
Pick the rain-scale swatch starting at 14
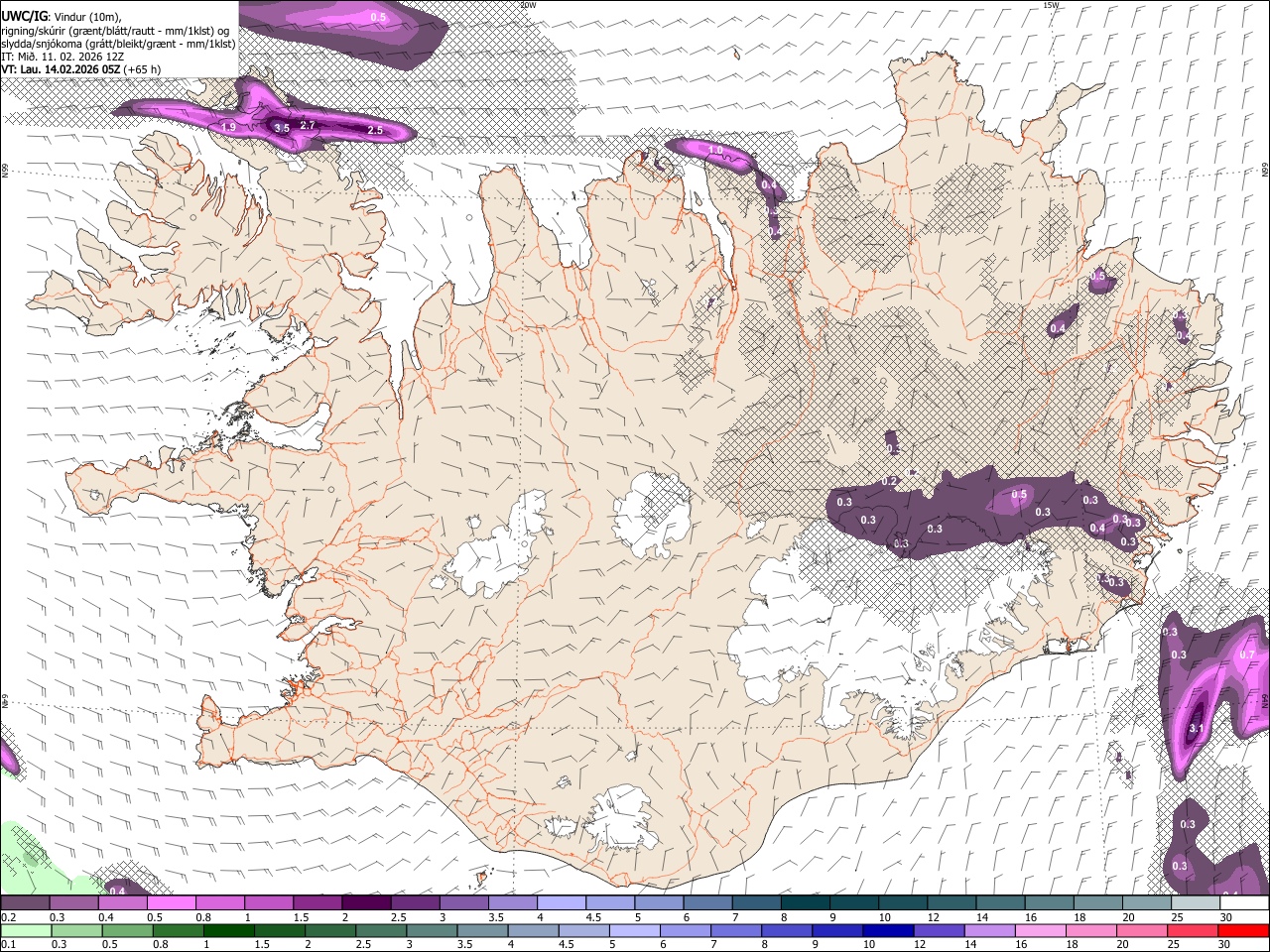click(x=990, y=931)
